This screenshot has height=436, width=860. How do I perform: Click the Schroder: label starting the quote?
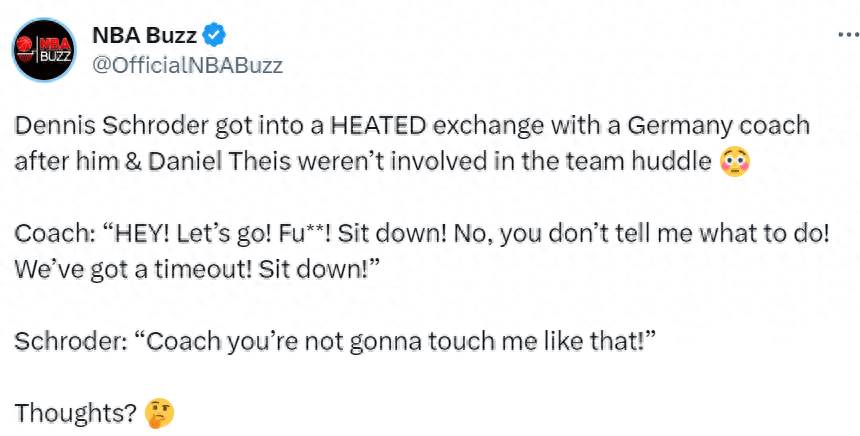point(70,342)
